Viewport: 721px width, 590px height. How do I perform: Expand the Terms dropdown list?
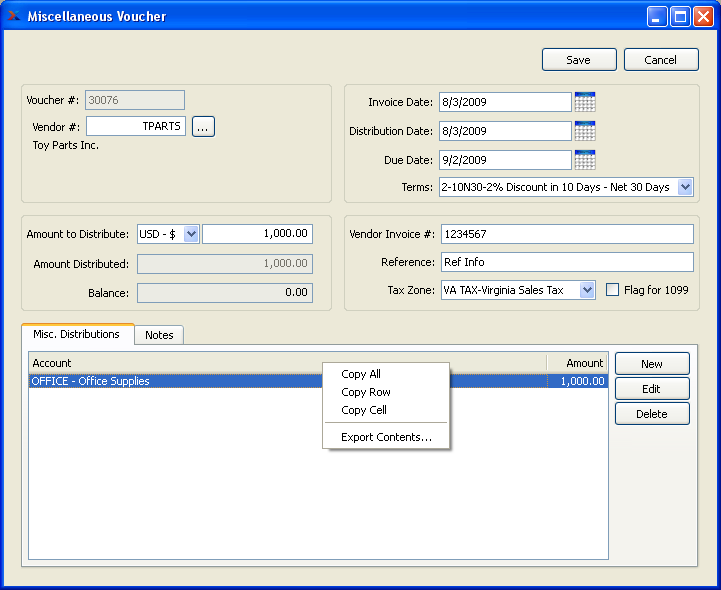pyautogui.click(x=685, y=187)
